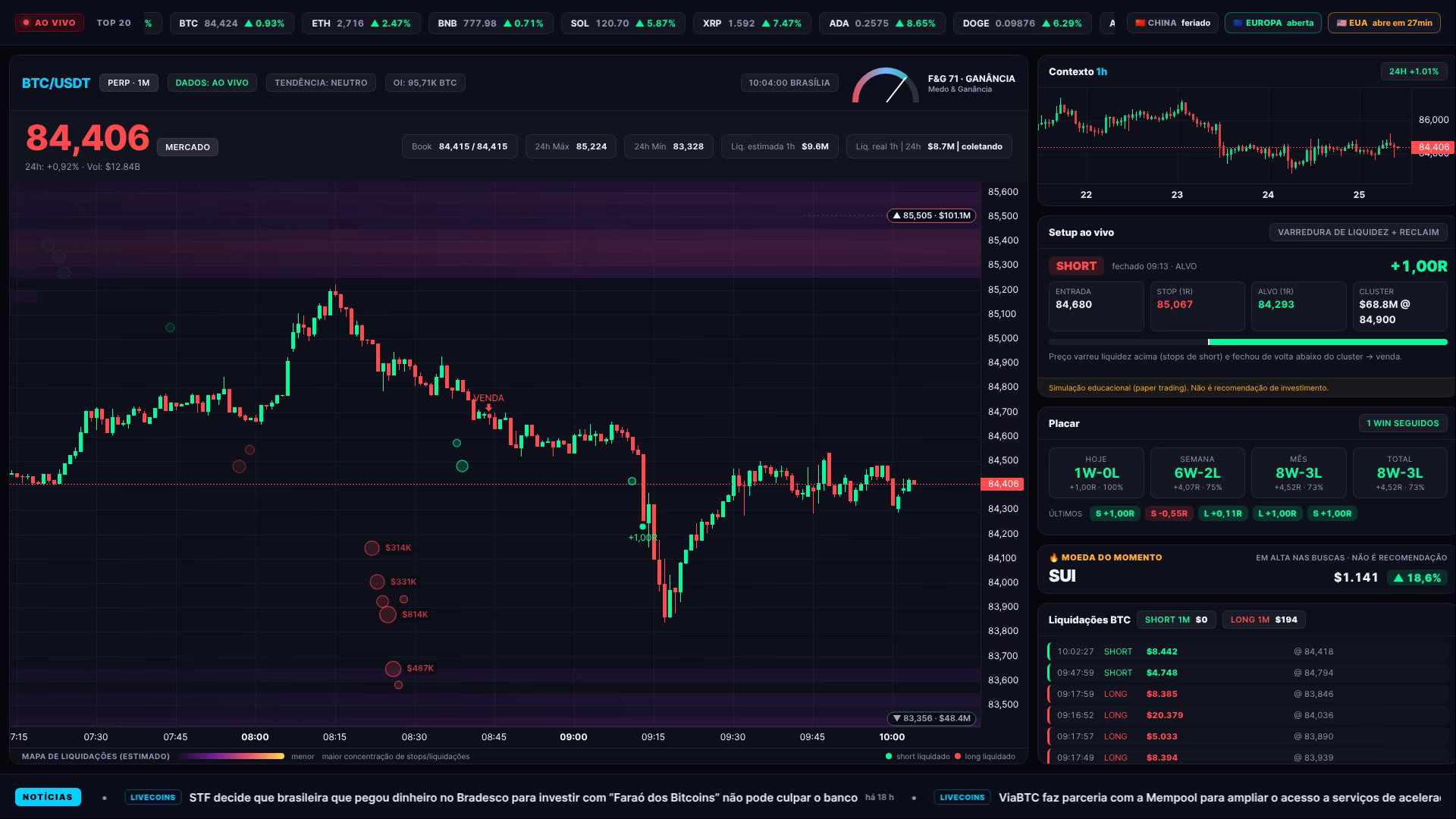Viewport: 1456px width, 819px height.
Task: Select the TOTAL 8W-3L scoreboard card
Action: 1400,472
